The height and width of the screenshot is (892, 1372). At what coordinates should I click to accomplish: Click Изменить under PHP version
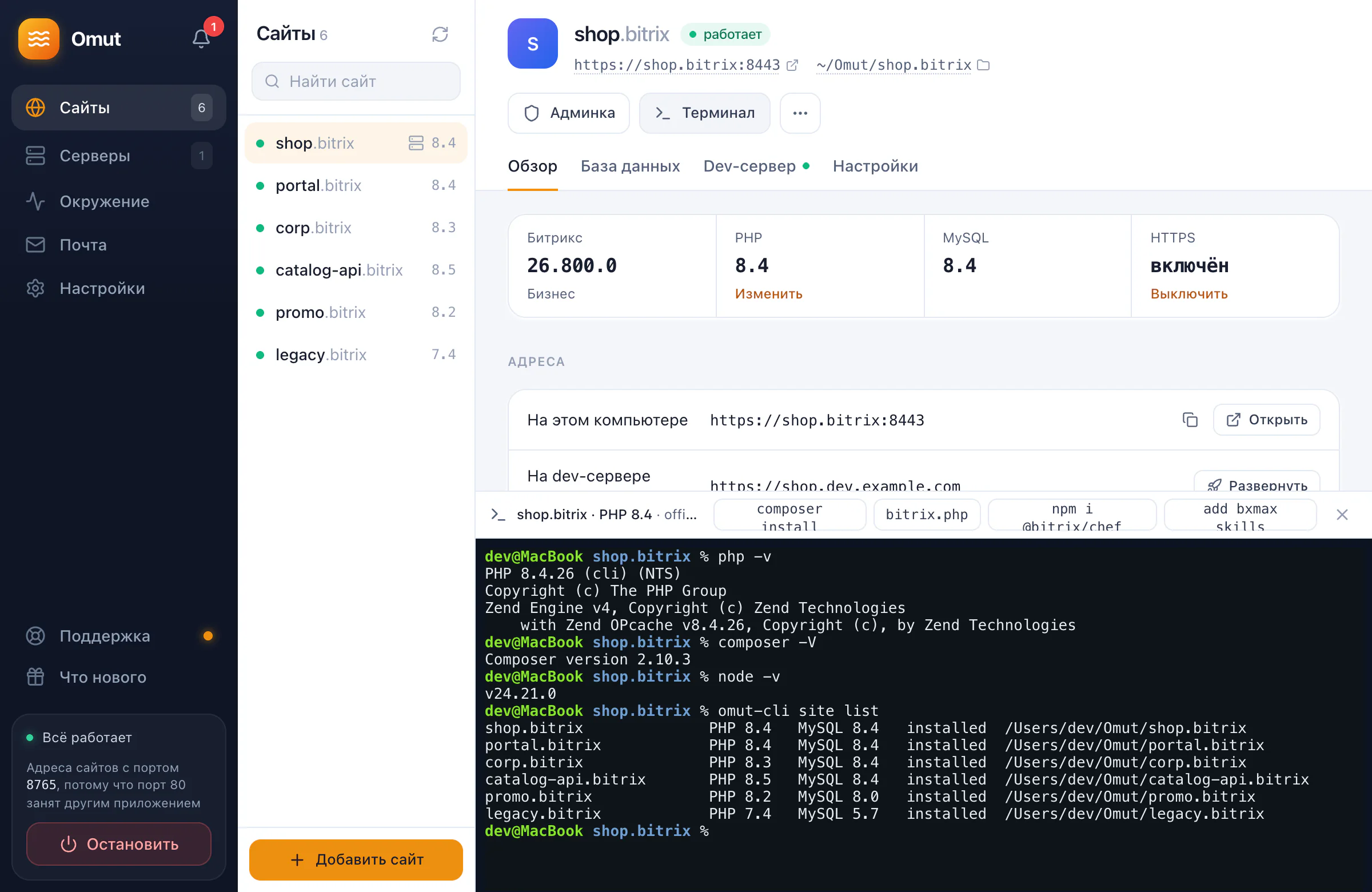[x=768, y=294]
